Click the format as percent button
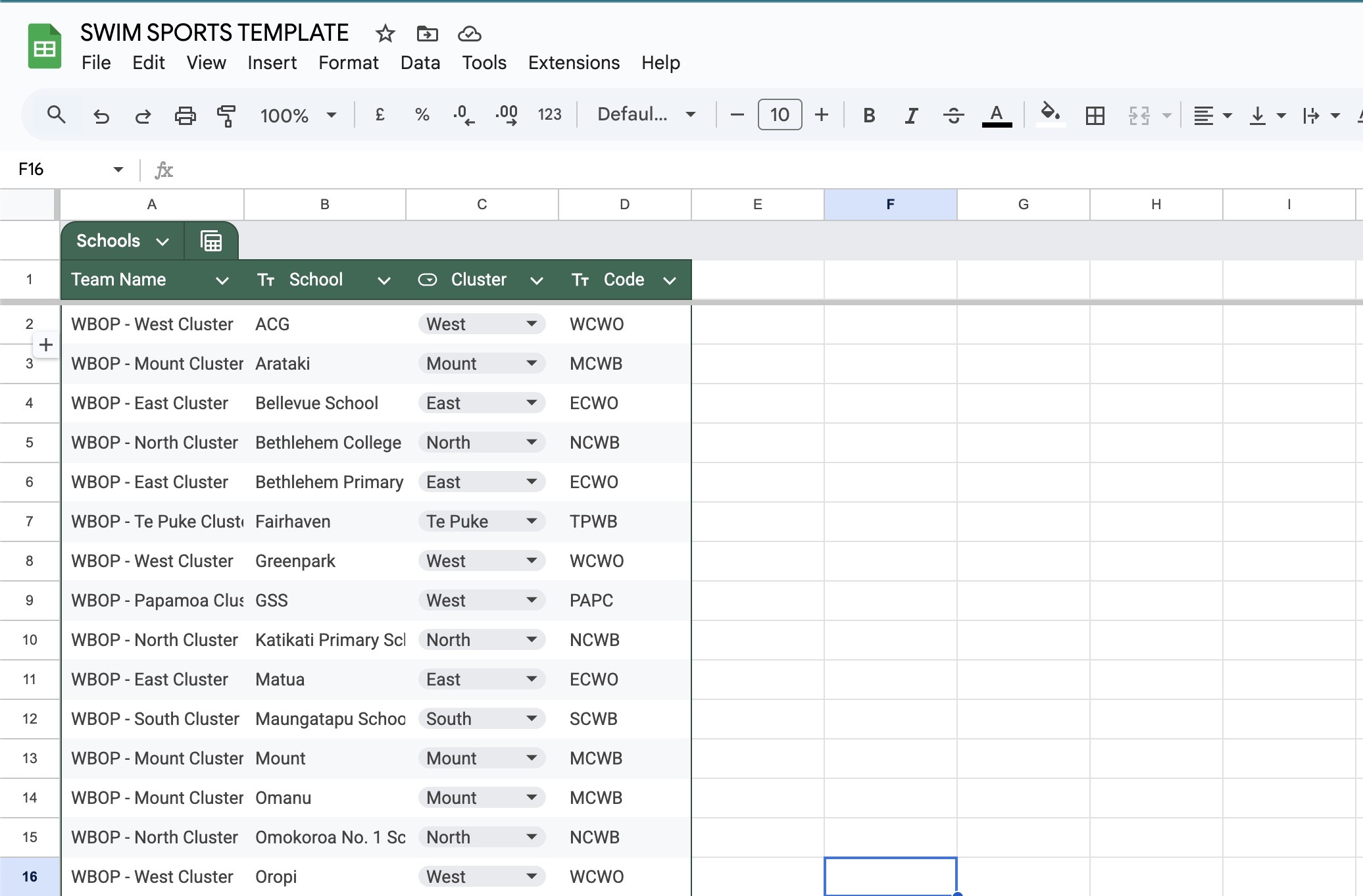Viewport: 1363px width, 896px height. click(x=422, y=115)
